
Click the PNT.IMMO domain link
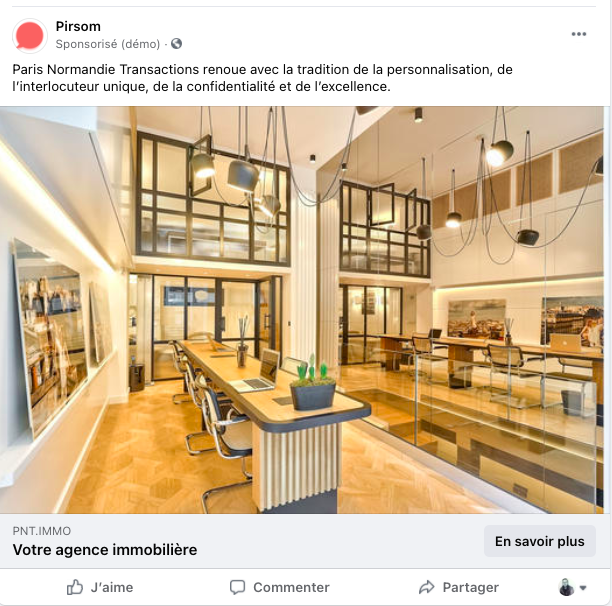tap(42, 531)
